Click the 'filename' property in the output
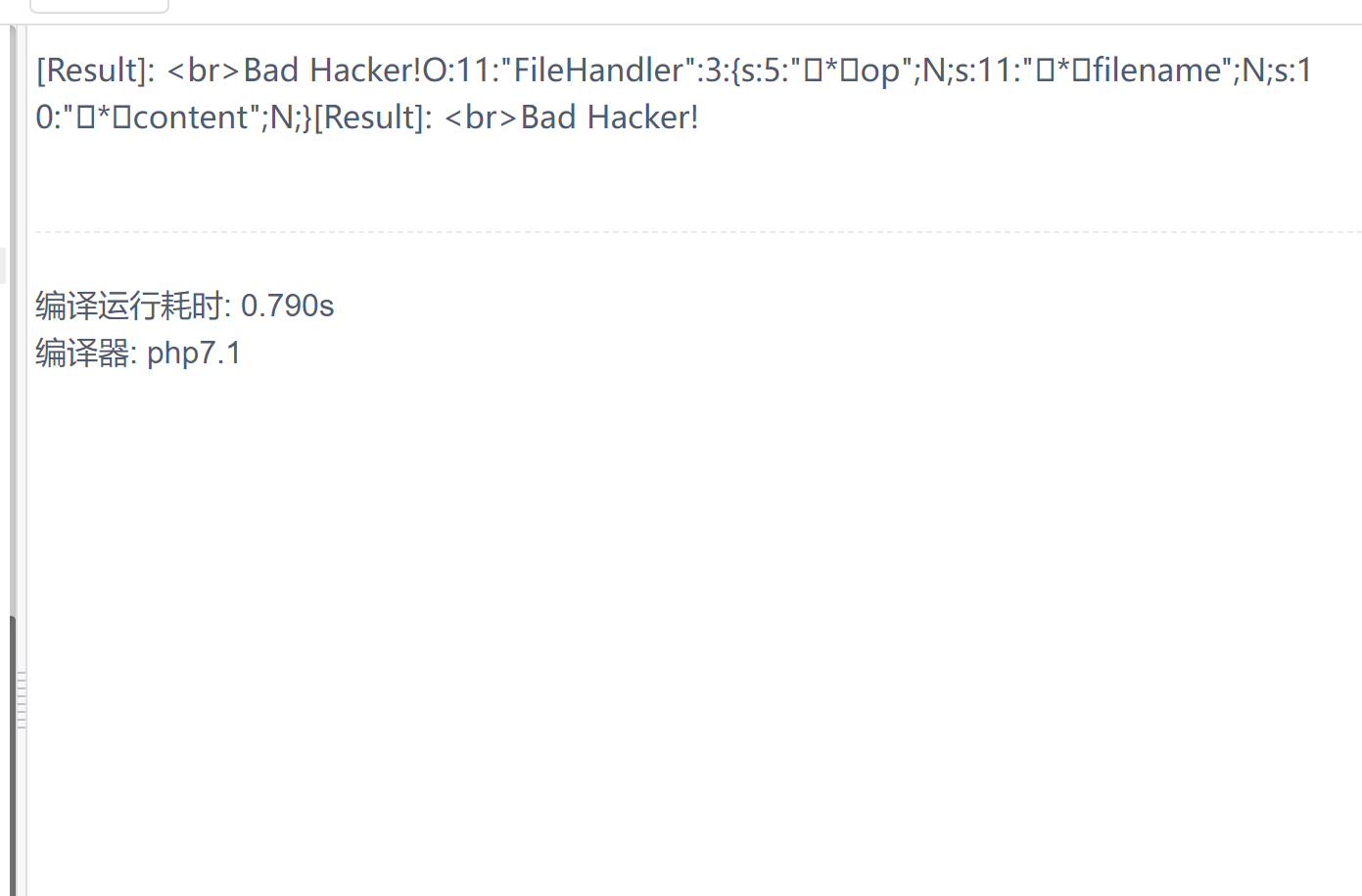The image size is (1362, 896). [x=1157, y=71]
